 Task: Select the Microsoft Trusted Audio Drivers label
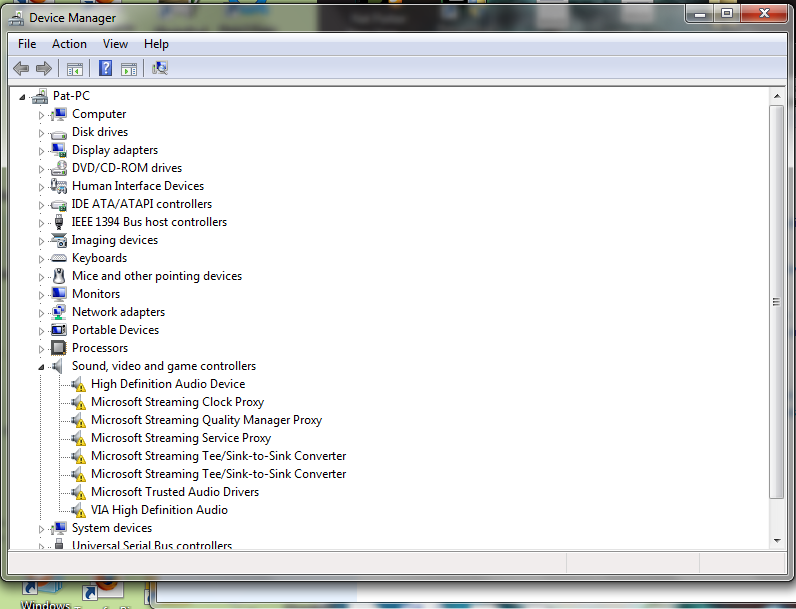tap(175, 492)
